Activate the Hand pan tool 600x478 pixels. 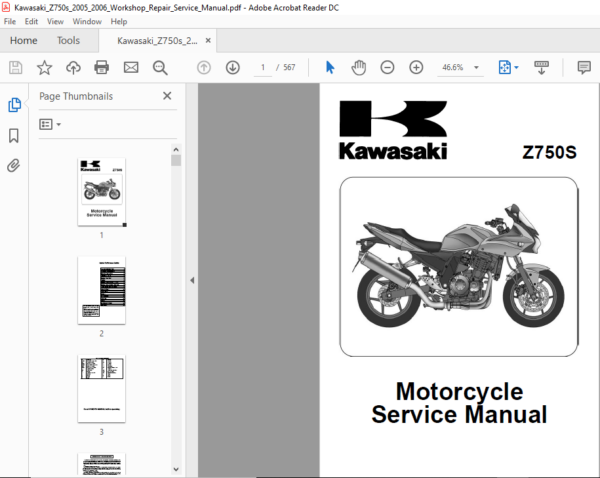(x=359, y=68)
